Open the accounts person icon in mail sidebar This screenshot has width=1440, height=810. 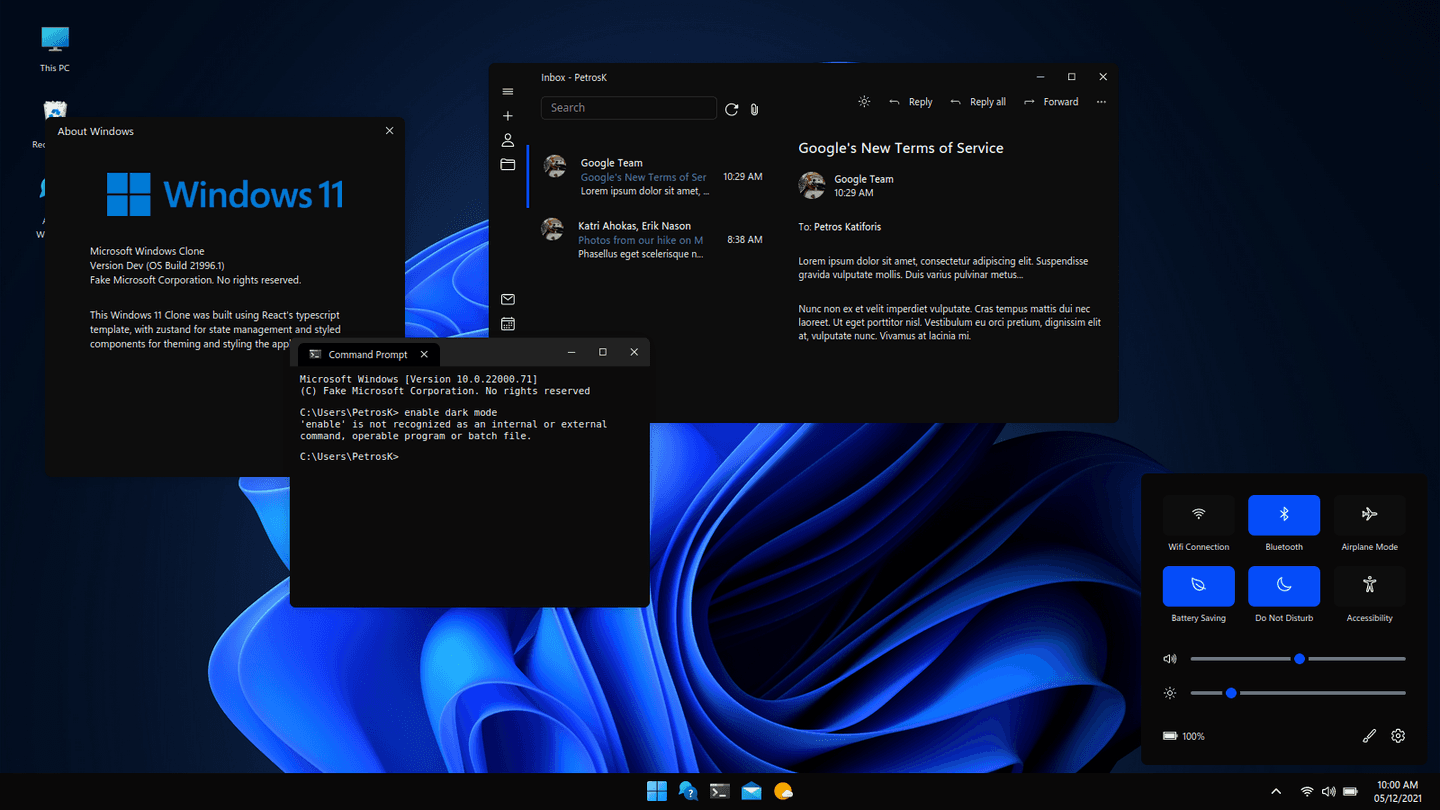click(x=508, y=140)
